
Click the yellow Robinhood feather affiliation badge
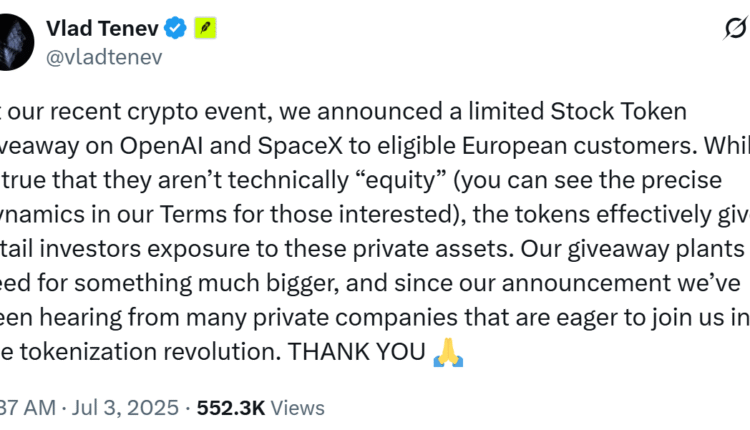(206, 29)
